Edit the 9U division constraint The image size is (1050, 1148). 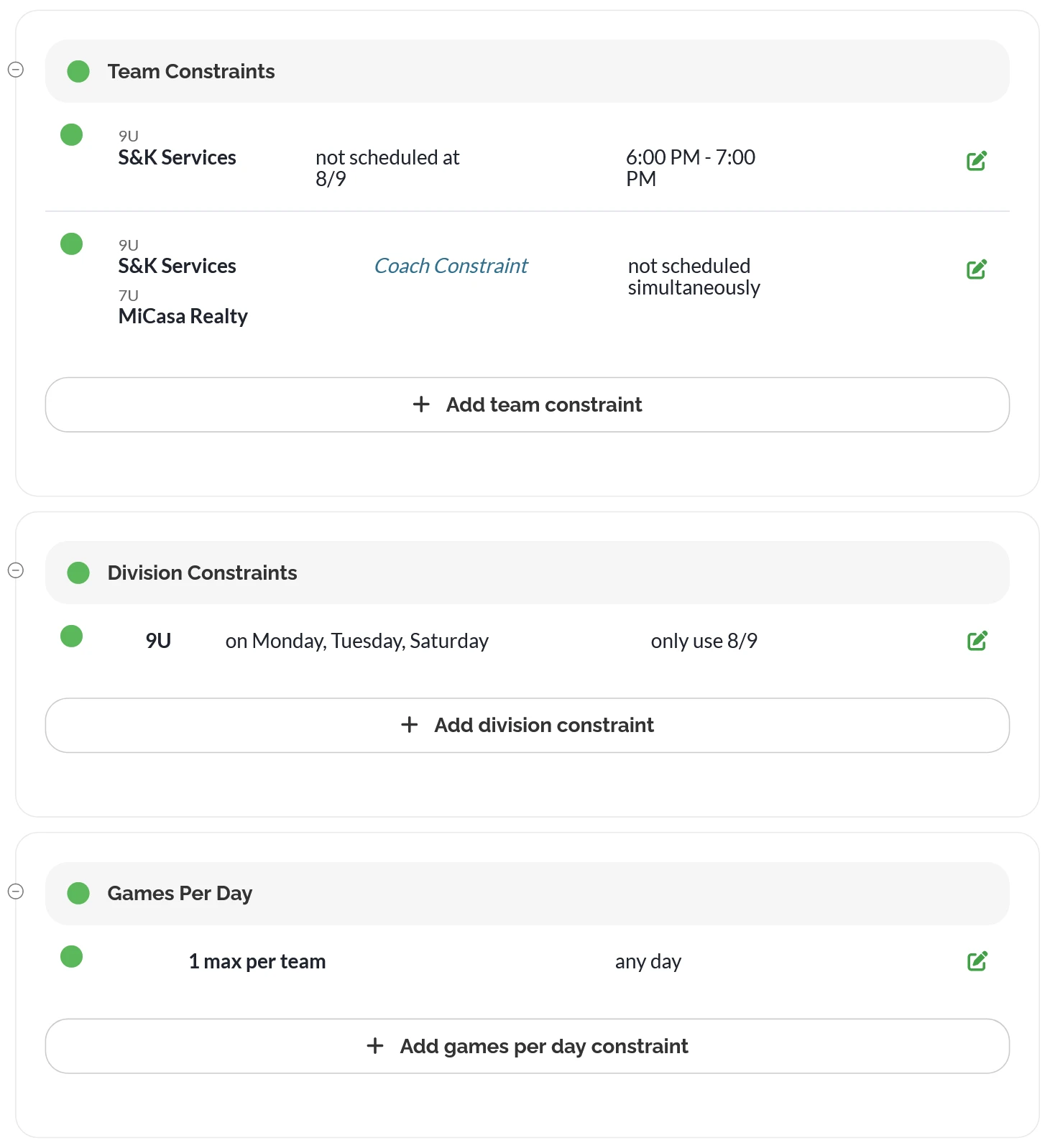[977, 641]
